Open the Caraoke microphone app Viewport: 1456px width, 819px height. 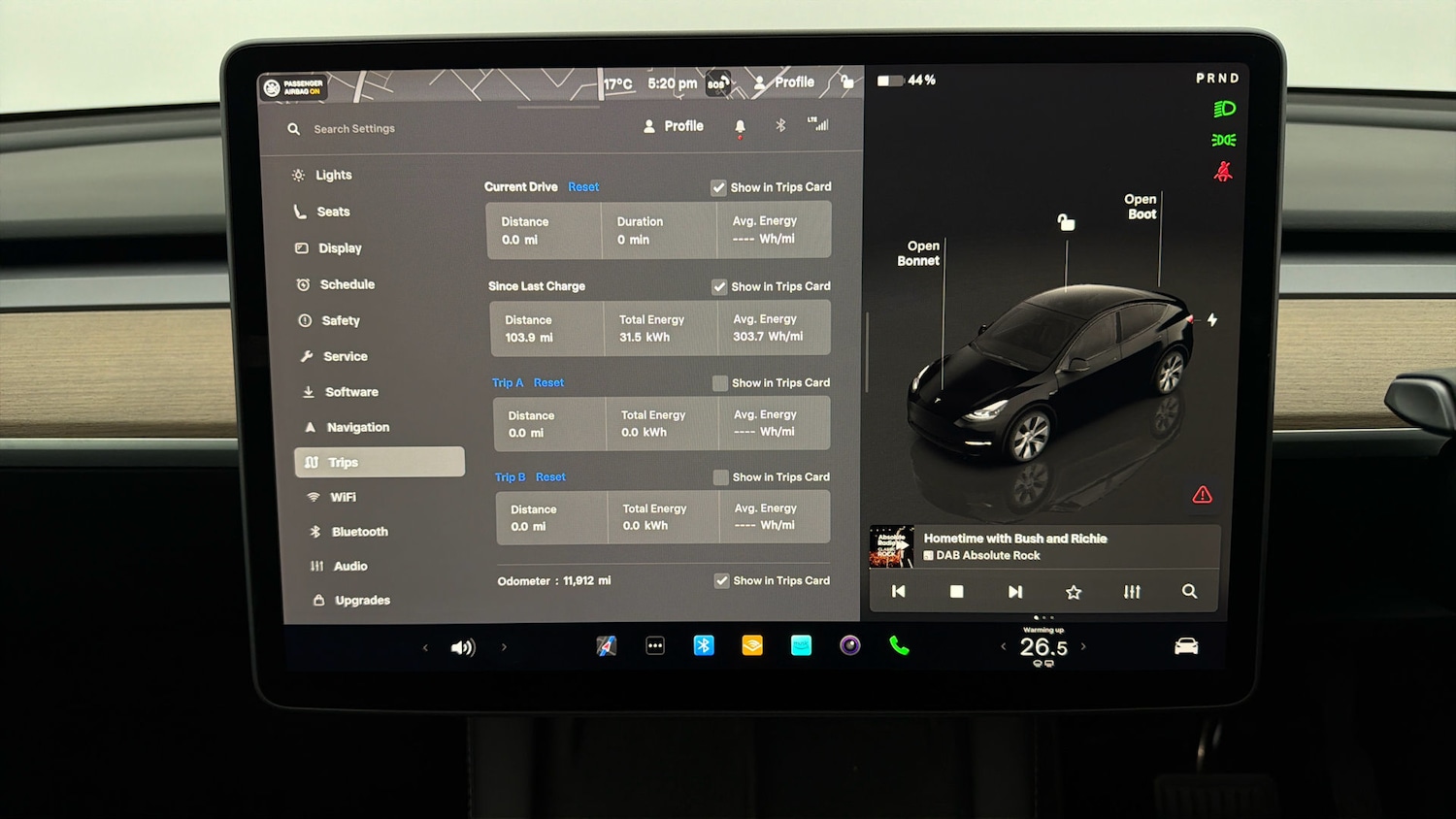coord(849,645)
